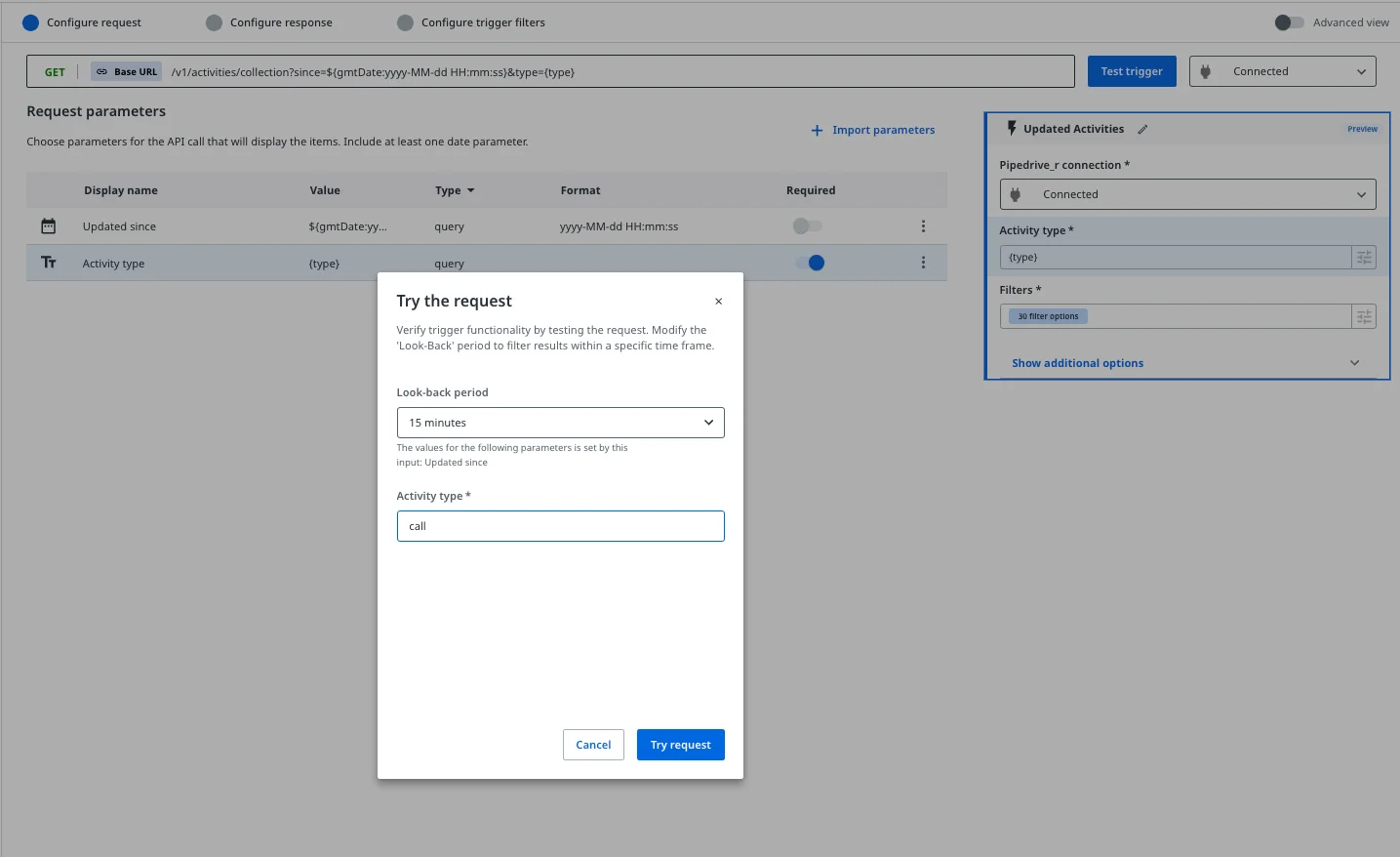Click the Try request button
Screen dimensions: 1400x857
coord(680,745)
